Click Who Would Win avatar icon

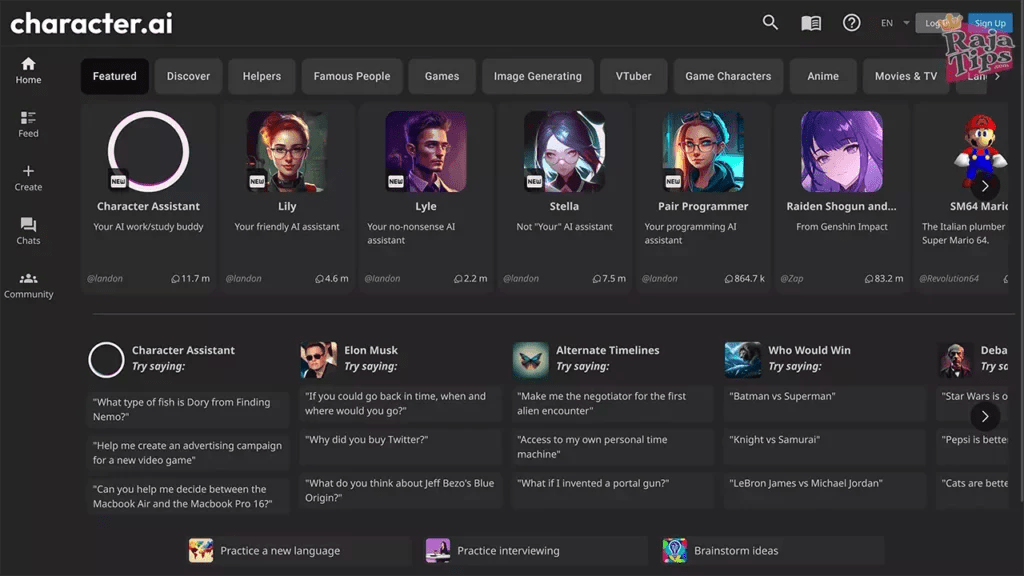[x=743, y=359]
